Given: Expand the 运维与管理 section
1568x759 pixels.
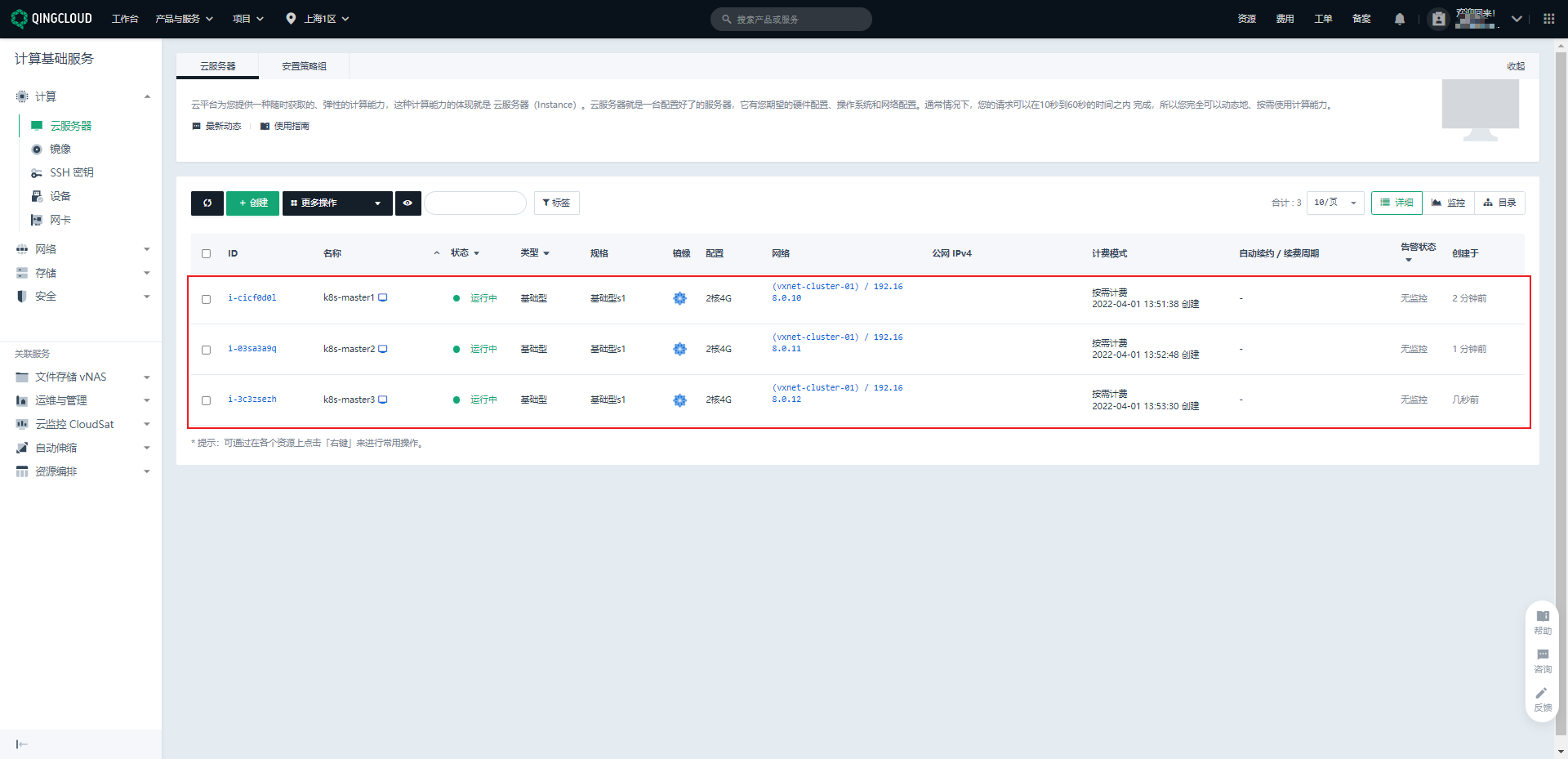Looking at the screenshot, I should click(147, 401).
